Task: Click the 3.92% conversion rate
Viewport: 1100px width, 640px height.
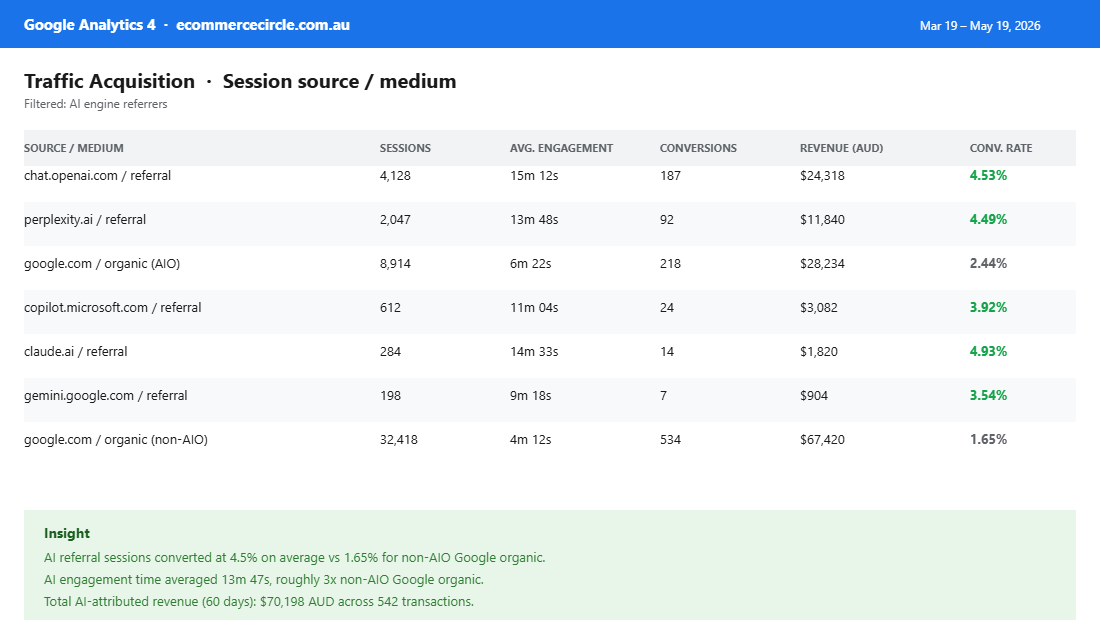Action: pyautogui.click(x=988, y=307)
